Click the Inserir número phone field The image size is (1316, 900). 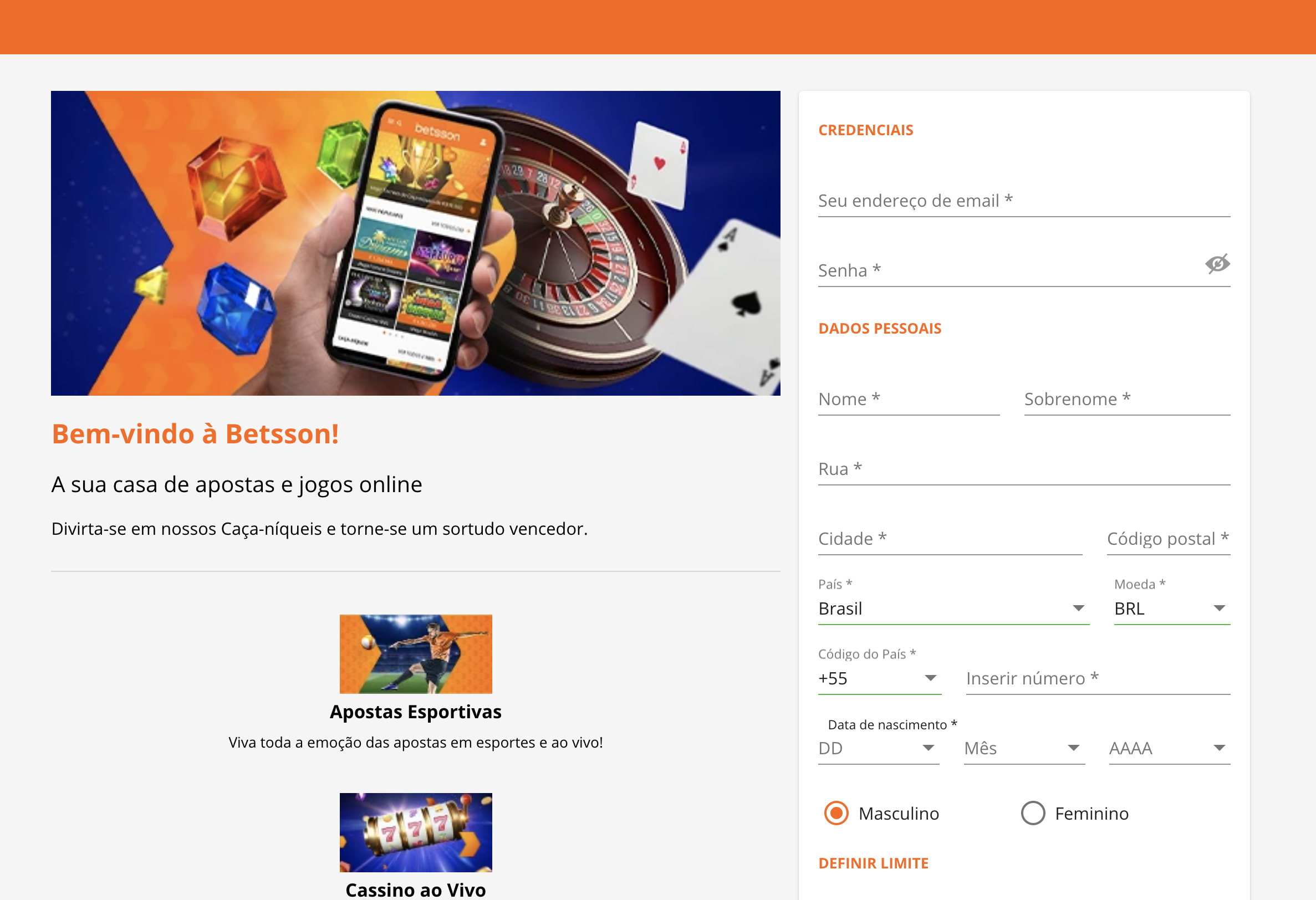point(1098,678)
